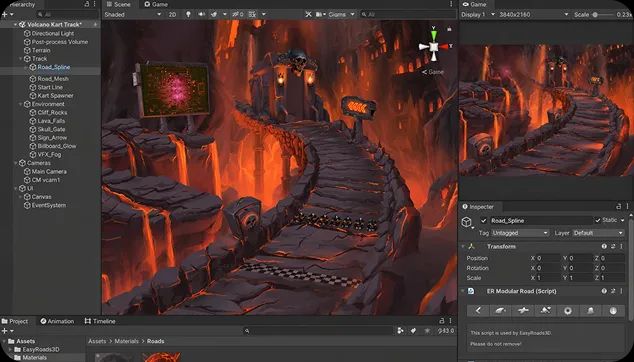The height and width of the screenshot is (362, 634).
Task: Click the Road_Spline name field in Inspector
Action: [541, 220]
